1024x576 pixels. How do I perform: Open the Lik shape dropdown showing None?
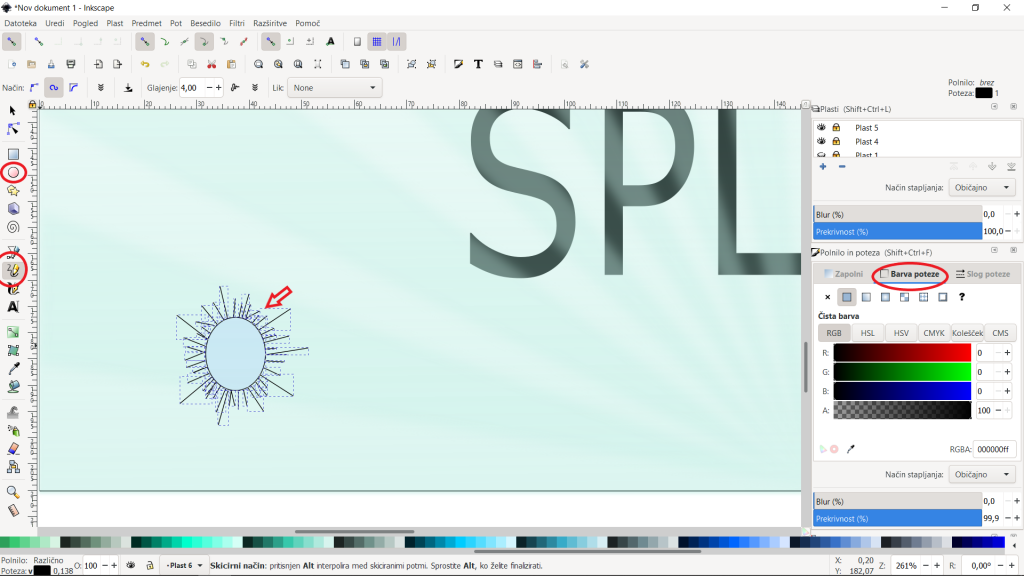tap(334, 88)
